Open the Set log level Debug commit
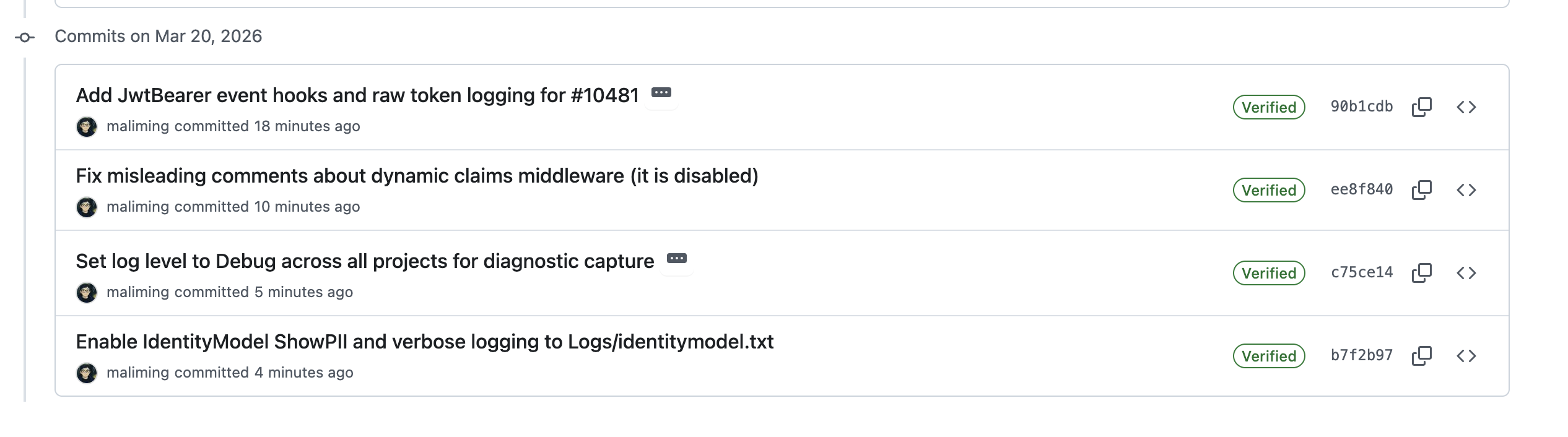 pos(364,261)
